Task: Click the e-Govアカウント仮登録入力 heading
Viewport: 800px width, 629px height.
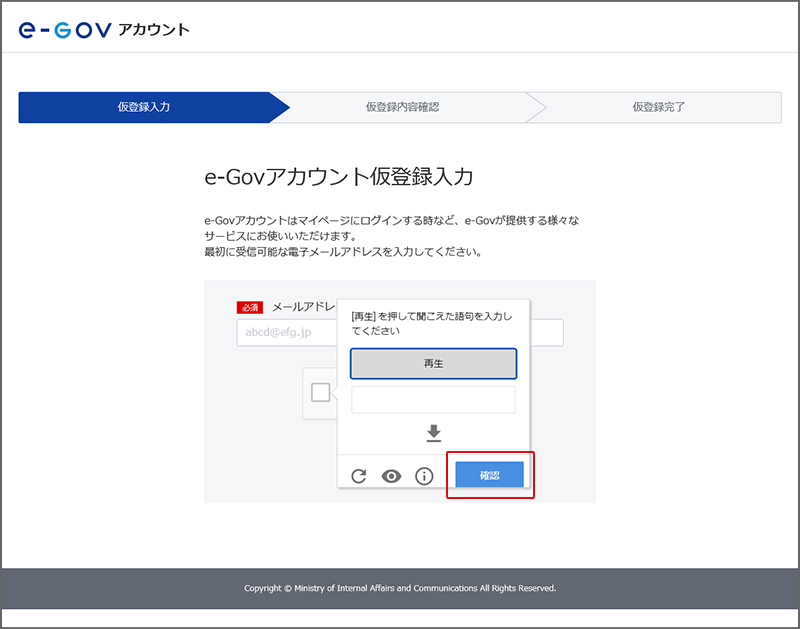Action: 339,177
